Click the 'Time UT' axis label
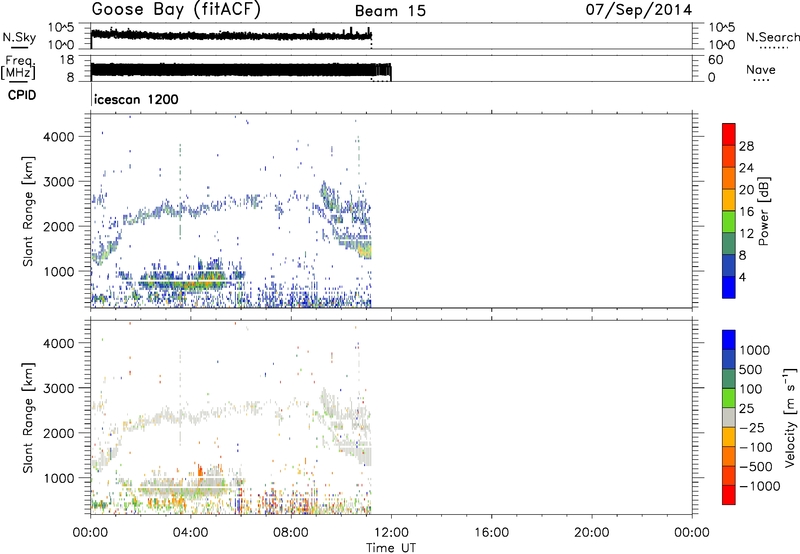Viewport: 800px width, 554px height. point(391,548)
